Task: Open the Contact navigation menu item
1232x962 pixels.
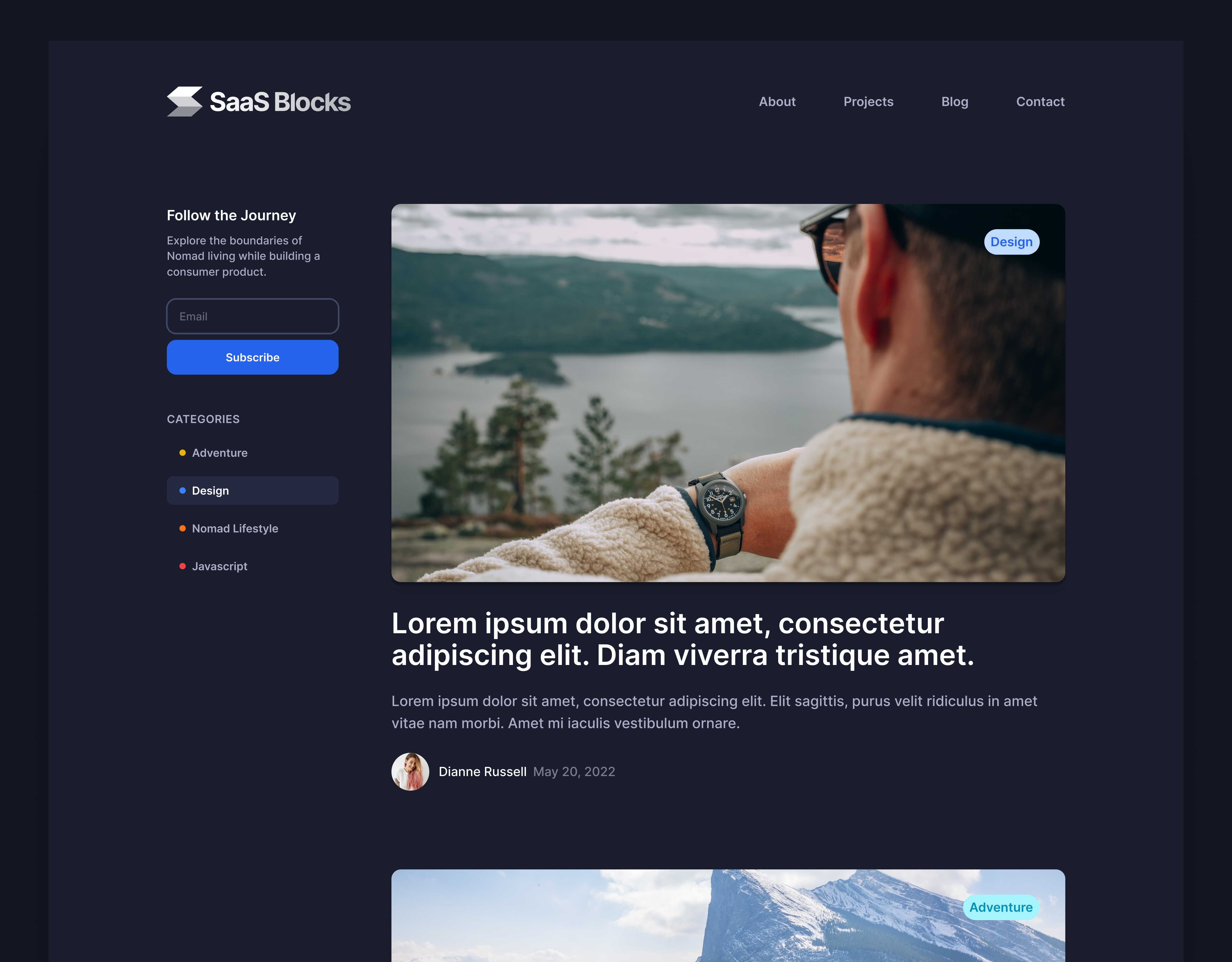Action: tap(1040, 101)
